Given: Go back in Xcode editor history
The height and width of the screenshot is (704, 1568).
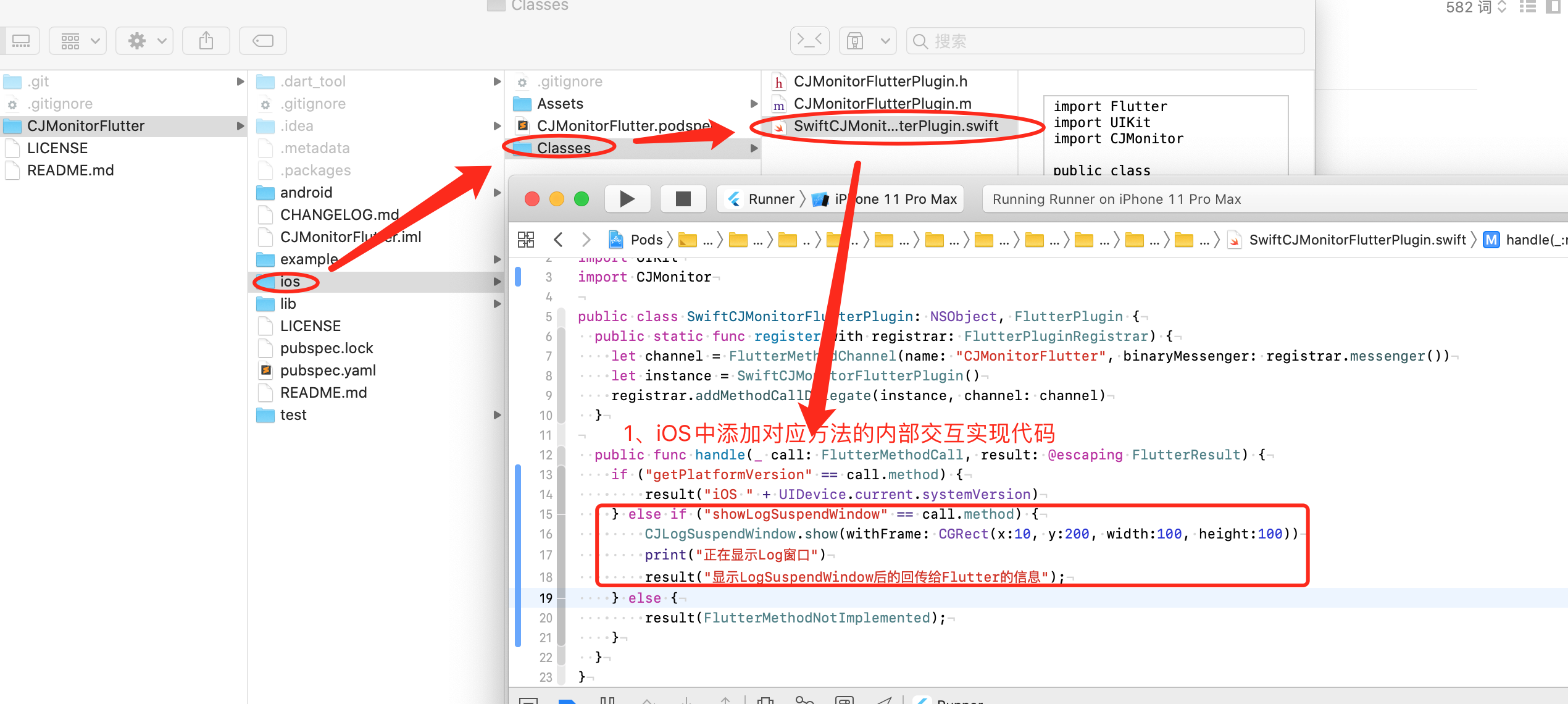Looking at the screenshot, I should [x=558, y=240].
